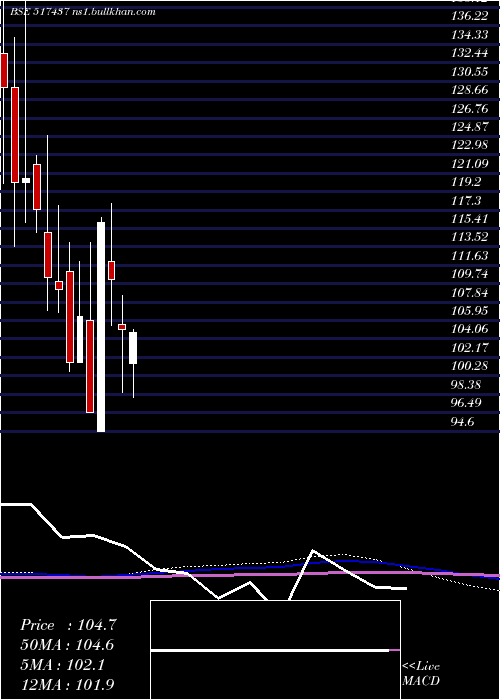Click the 136.22 price axis label
This screenshot has height=700, width=500.
(469, 16)
